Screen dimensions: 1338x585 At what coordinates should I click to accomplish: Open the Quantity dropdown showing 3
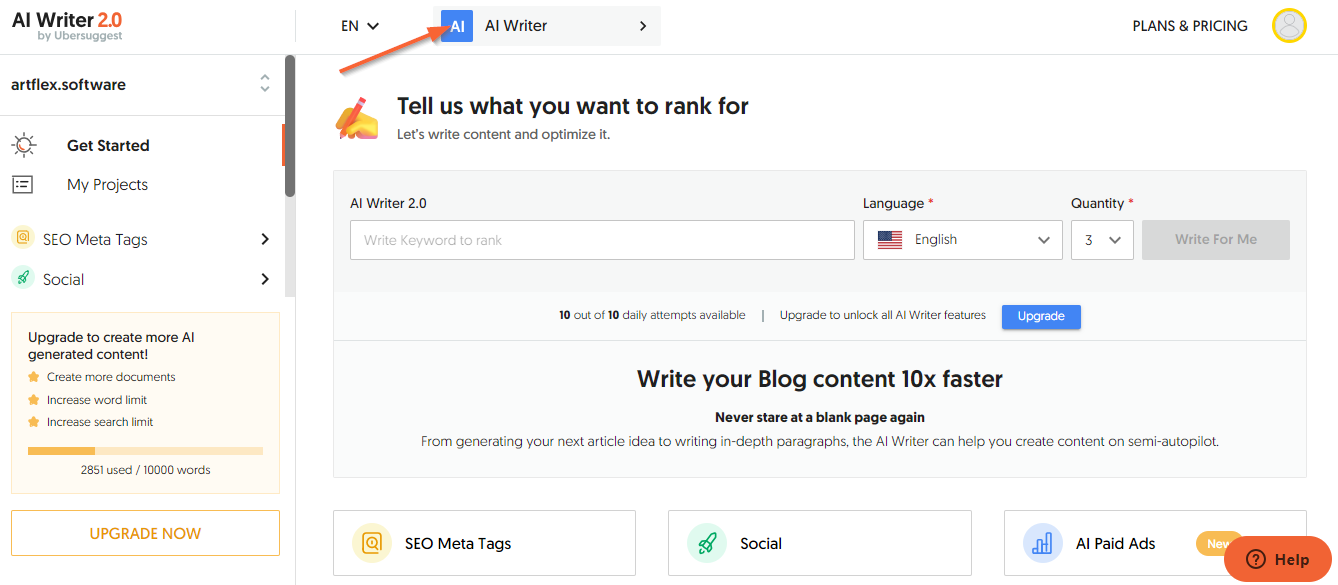click(1102, 240)
